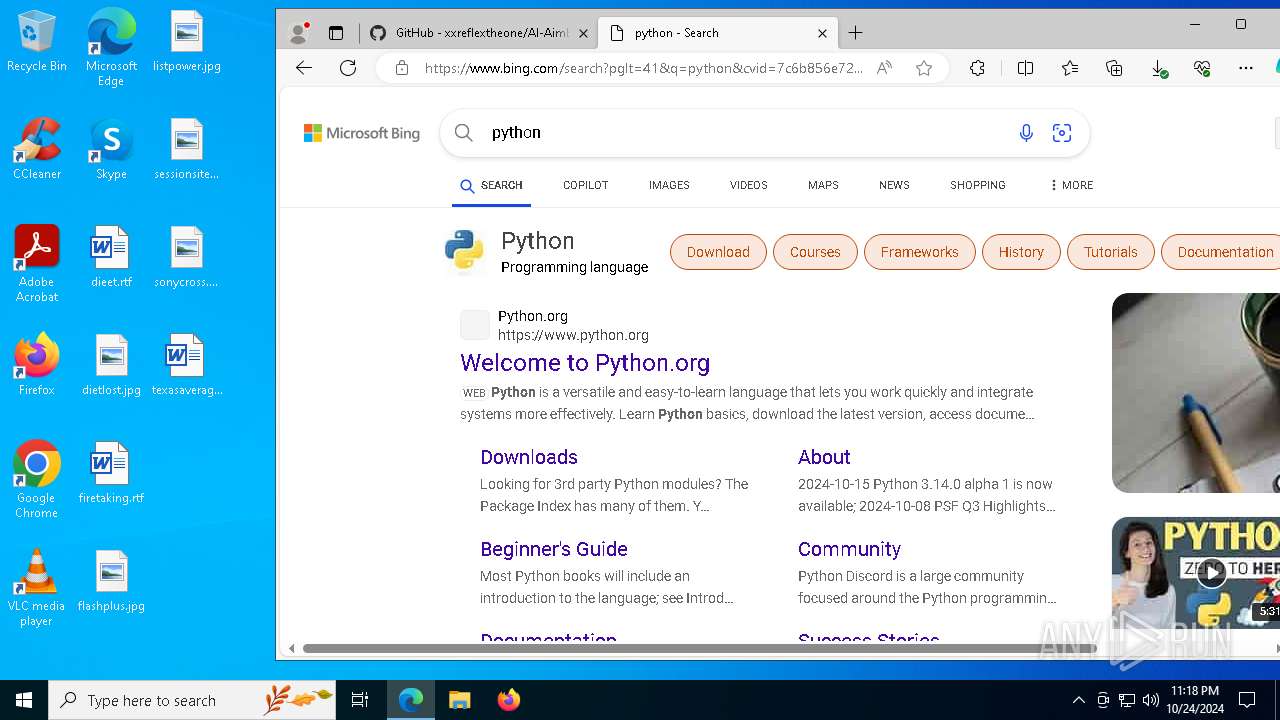Select NEWS search tab
1280x720 pixels.
click(x=894, y=185)
